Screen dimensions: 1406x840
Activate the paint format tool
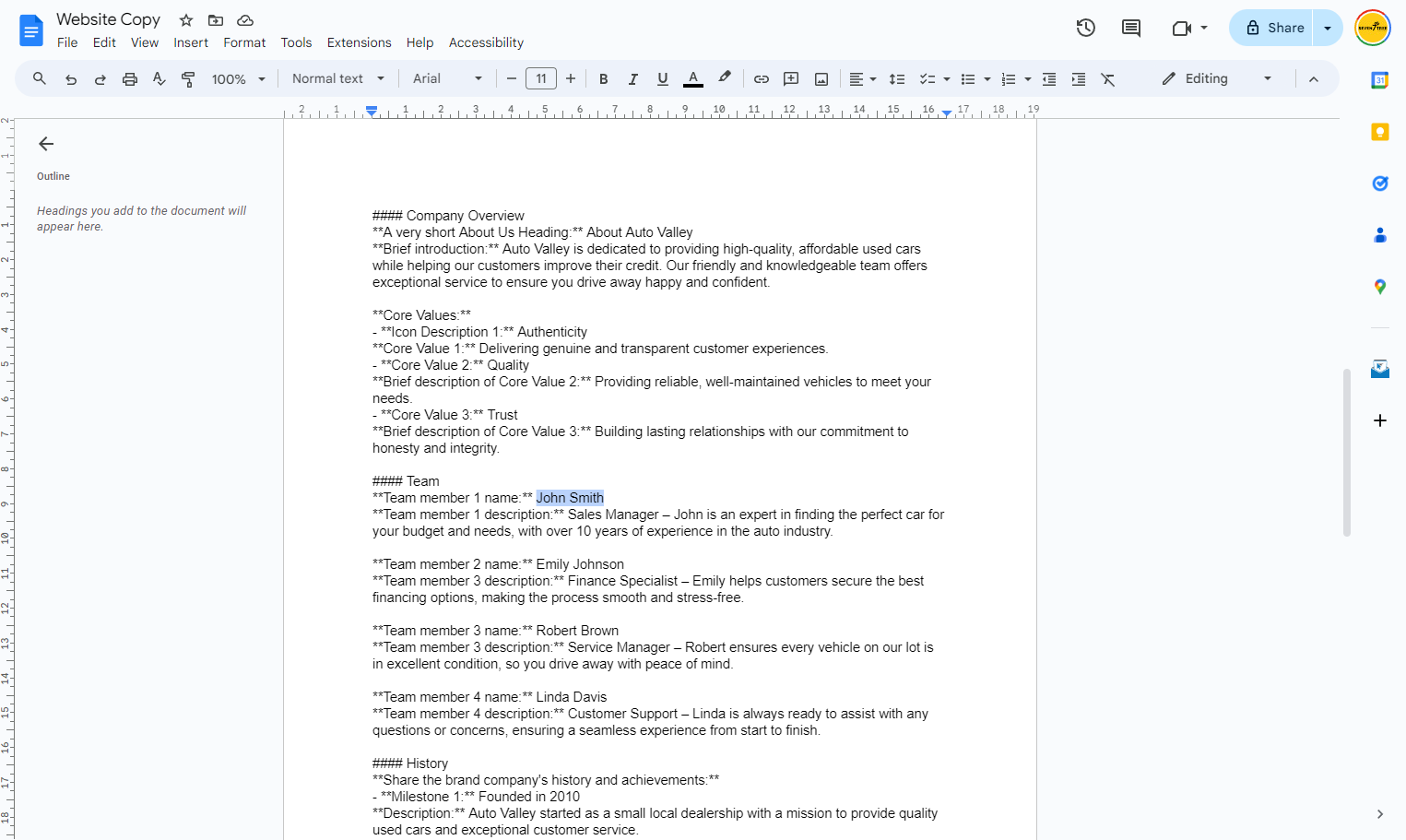click(x=188, y=79)
